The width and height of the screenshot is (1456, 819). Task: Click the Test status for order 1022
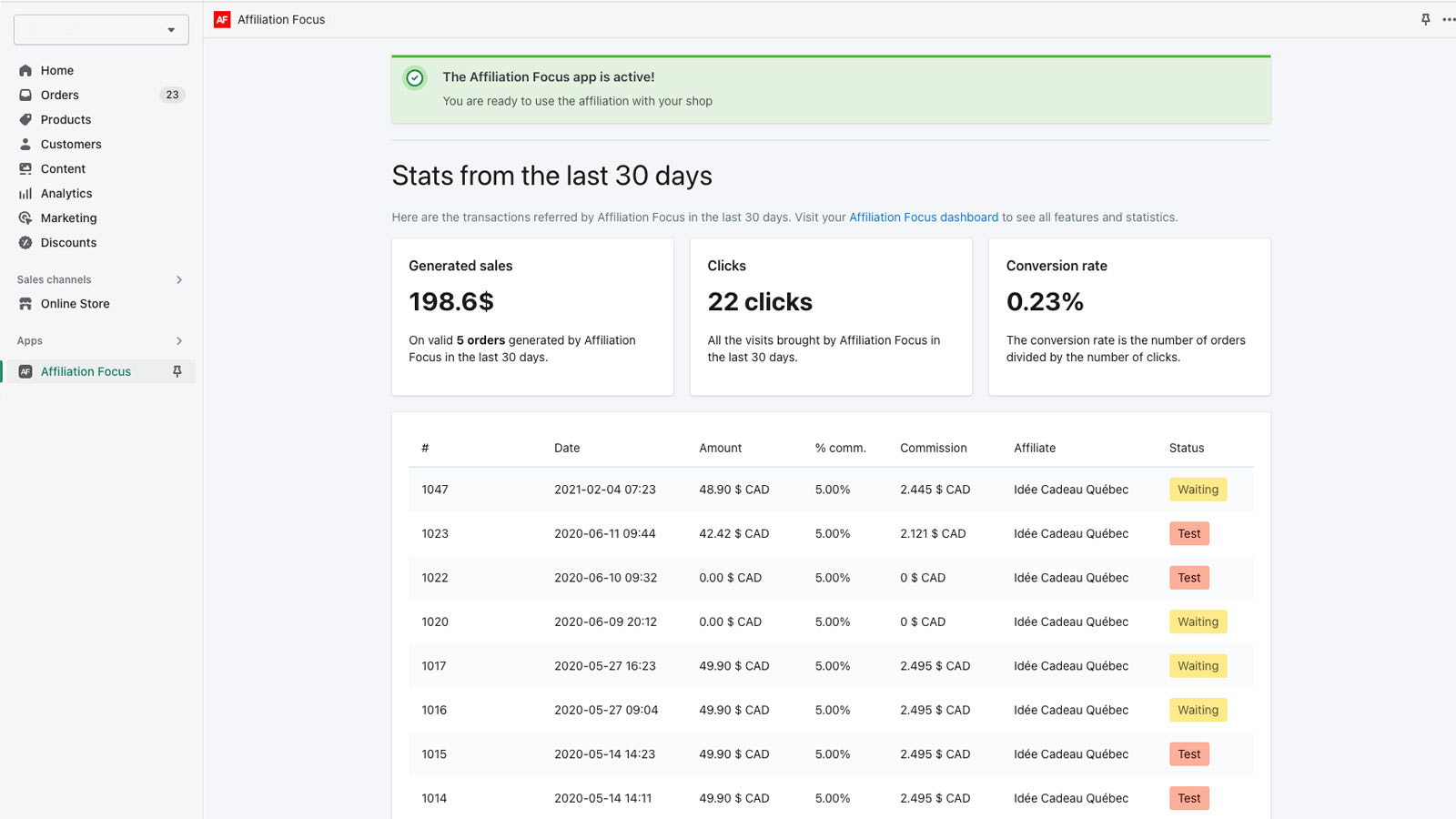tap(1188, 578)
